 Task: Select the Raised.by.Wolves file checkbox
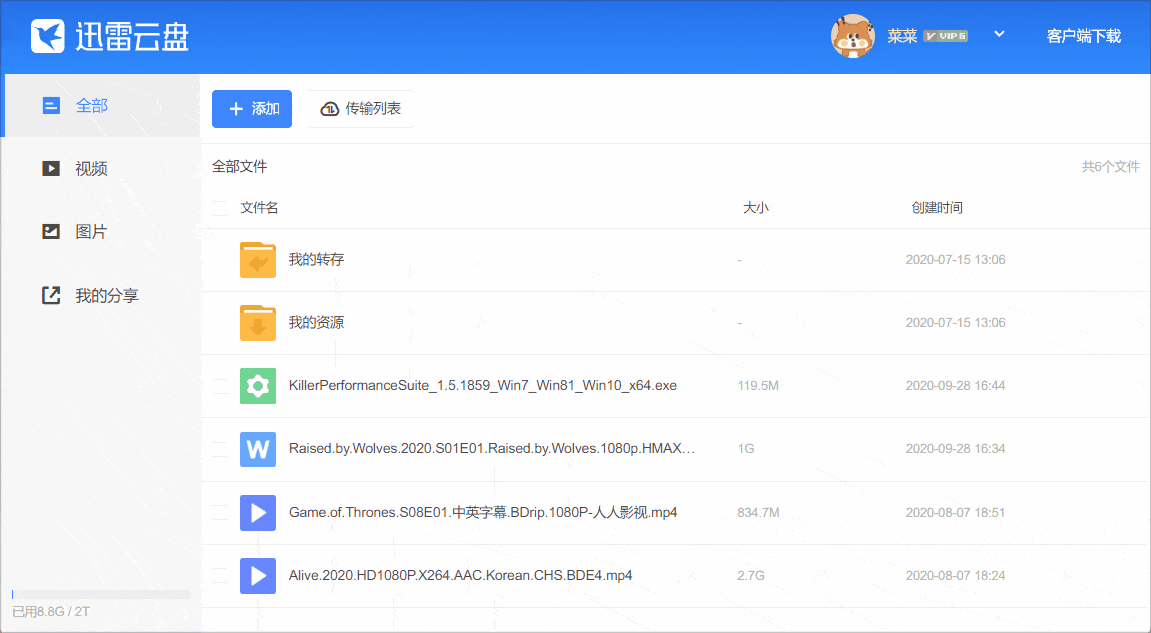coord(220,449)
